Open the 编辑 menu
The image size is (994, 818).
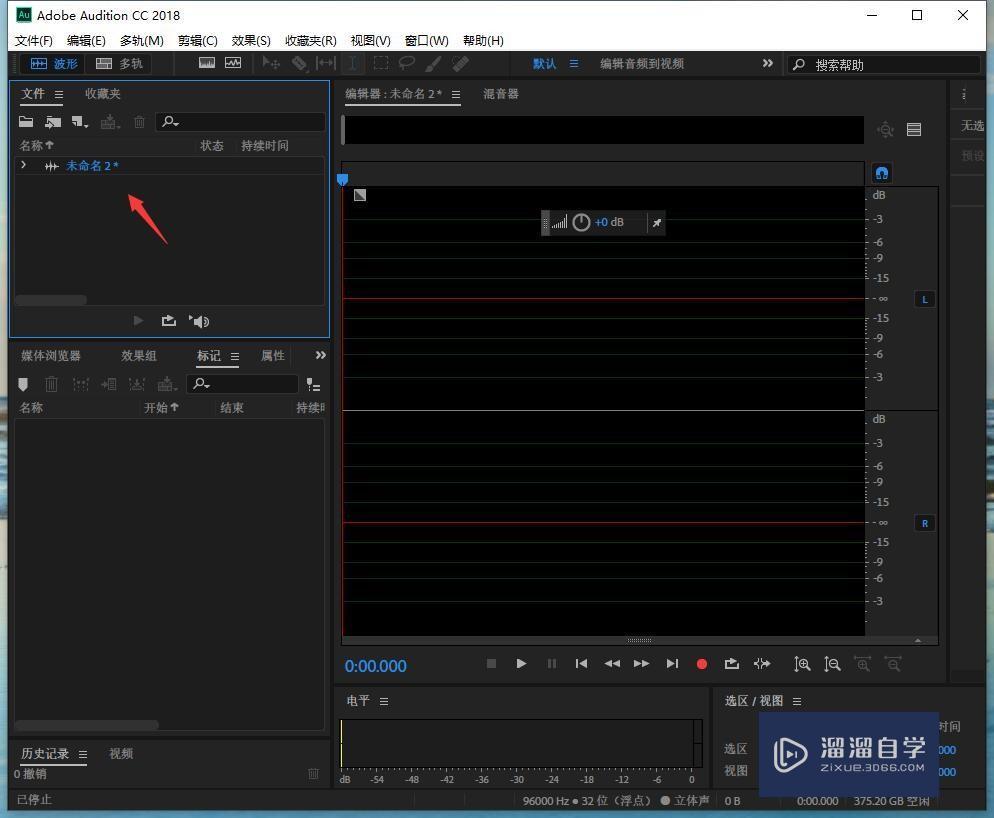(86, 41)
